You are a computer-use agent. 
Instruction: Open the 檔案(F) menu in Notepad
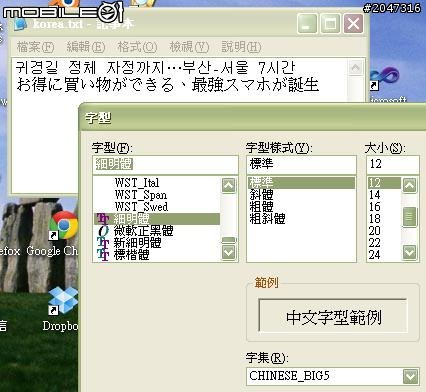[x=35, y=47]
